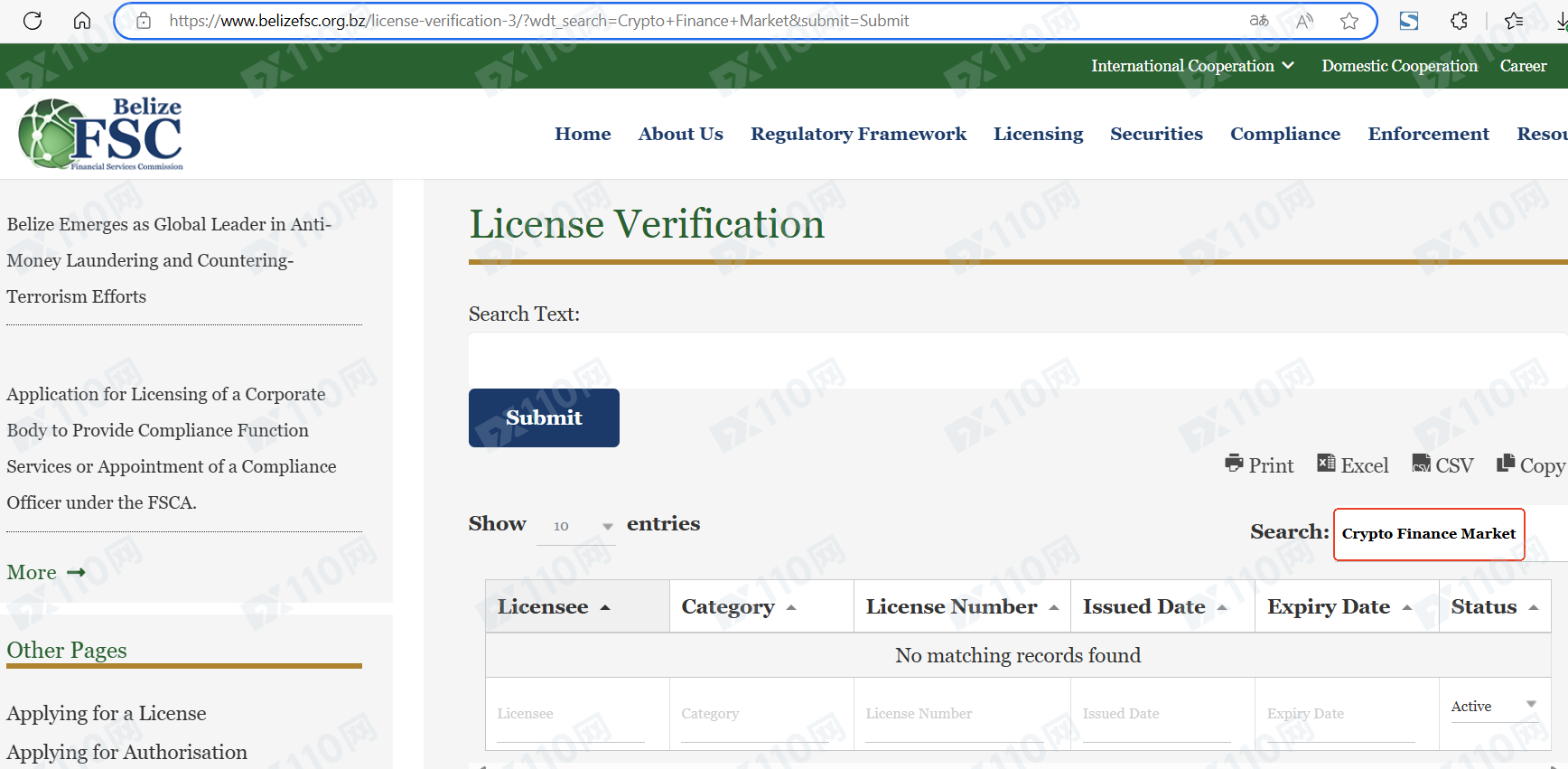Print the license table
Image resolution: width=1568 pixels, height=769 pixels.
pos(1259,464)
